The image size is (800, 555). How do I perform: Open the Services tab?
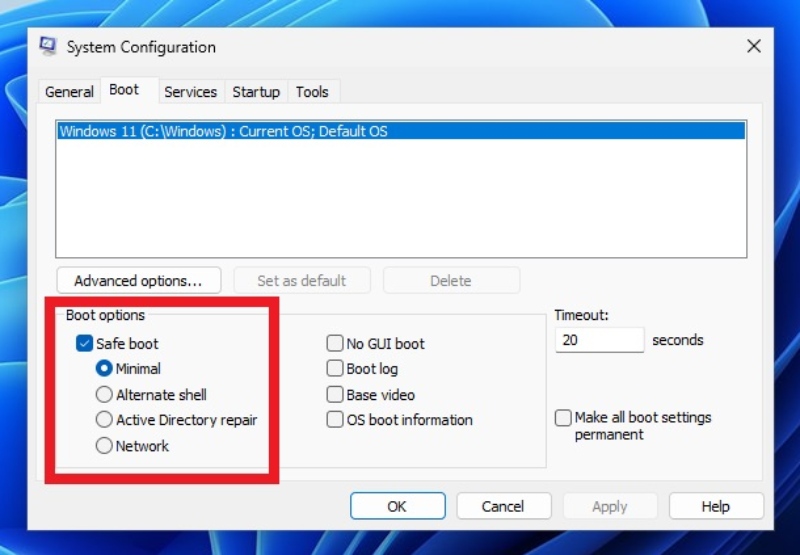pos(190,92)
